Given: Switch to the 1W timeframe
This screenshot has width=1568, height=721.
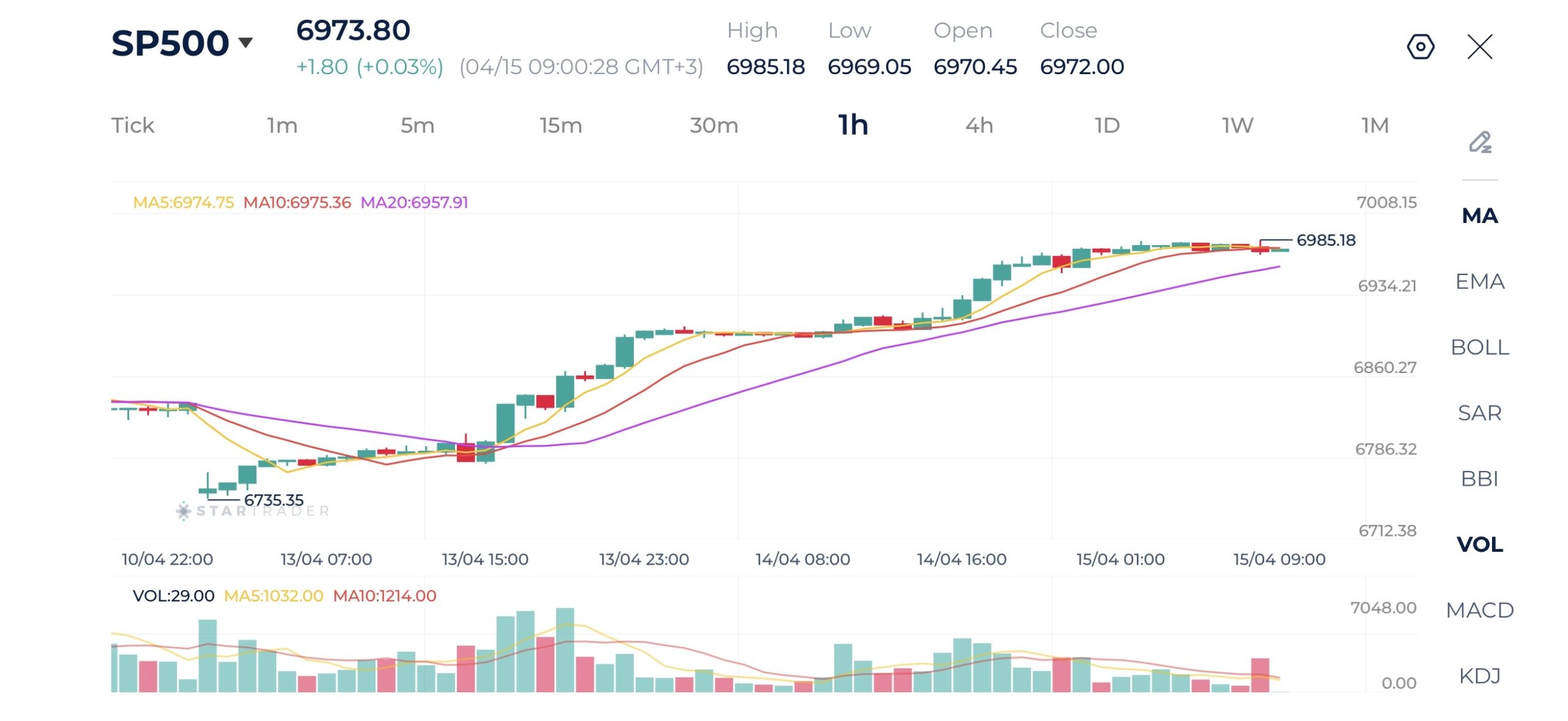Looking at the screenshot, I should (1237, 126).
